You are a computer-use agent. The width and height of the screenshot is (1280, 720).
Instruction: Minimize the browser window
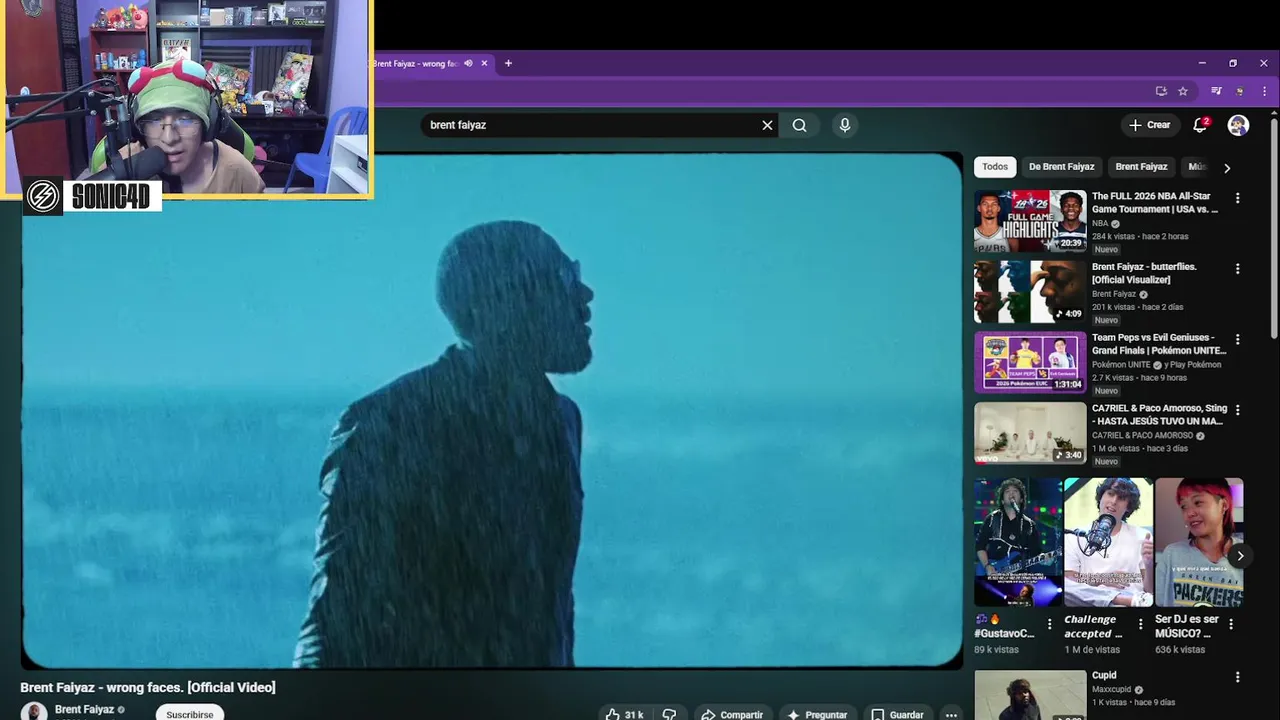pos(1202,63)
